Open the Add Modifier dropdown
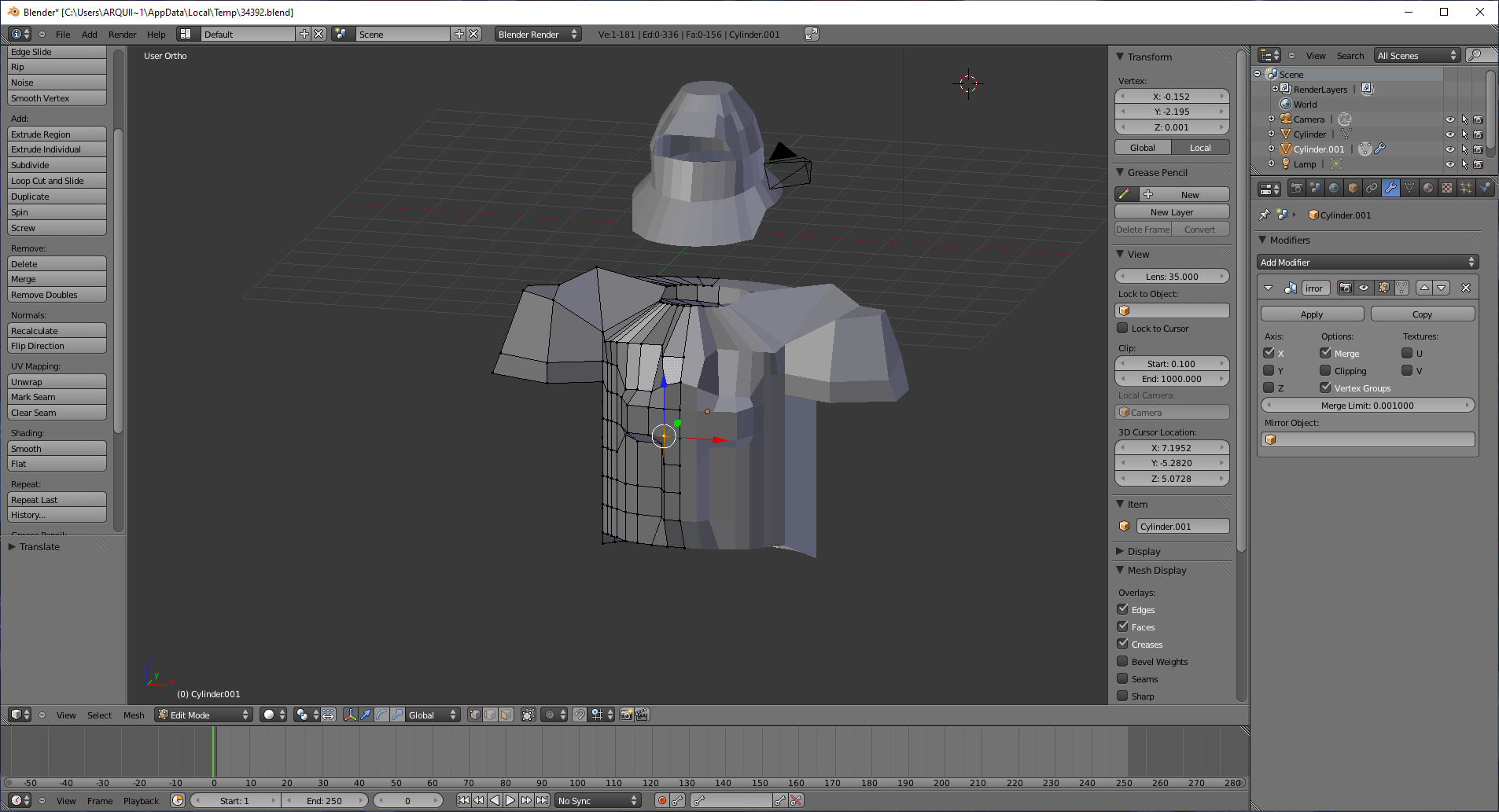Image resolution: width=1499 pixels, height=812 pixels. (x=1367, y=263)
